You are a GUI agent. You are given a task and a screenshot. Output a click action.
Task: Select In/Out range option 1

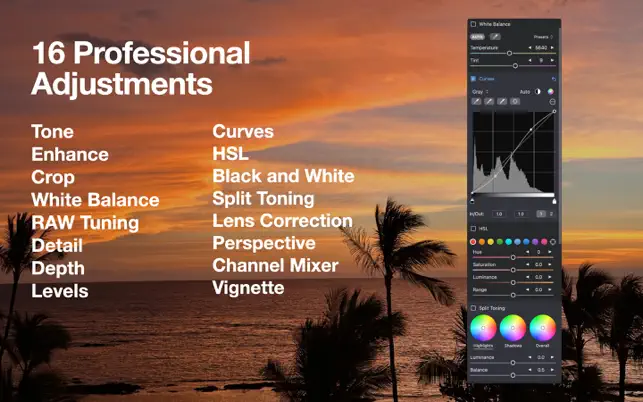[x=541, y=214]
